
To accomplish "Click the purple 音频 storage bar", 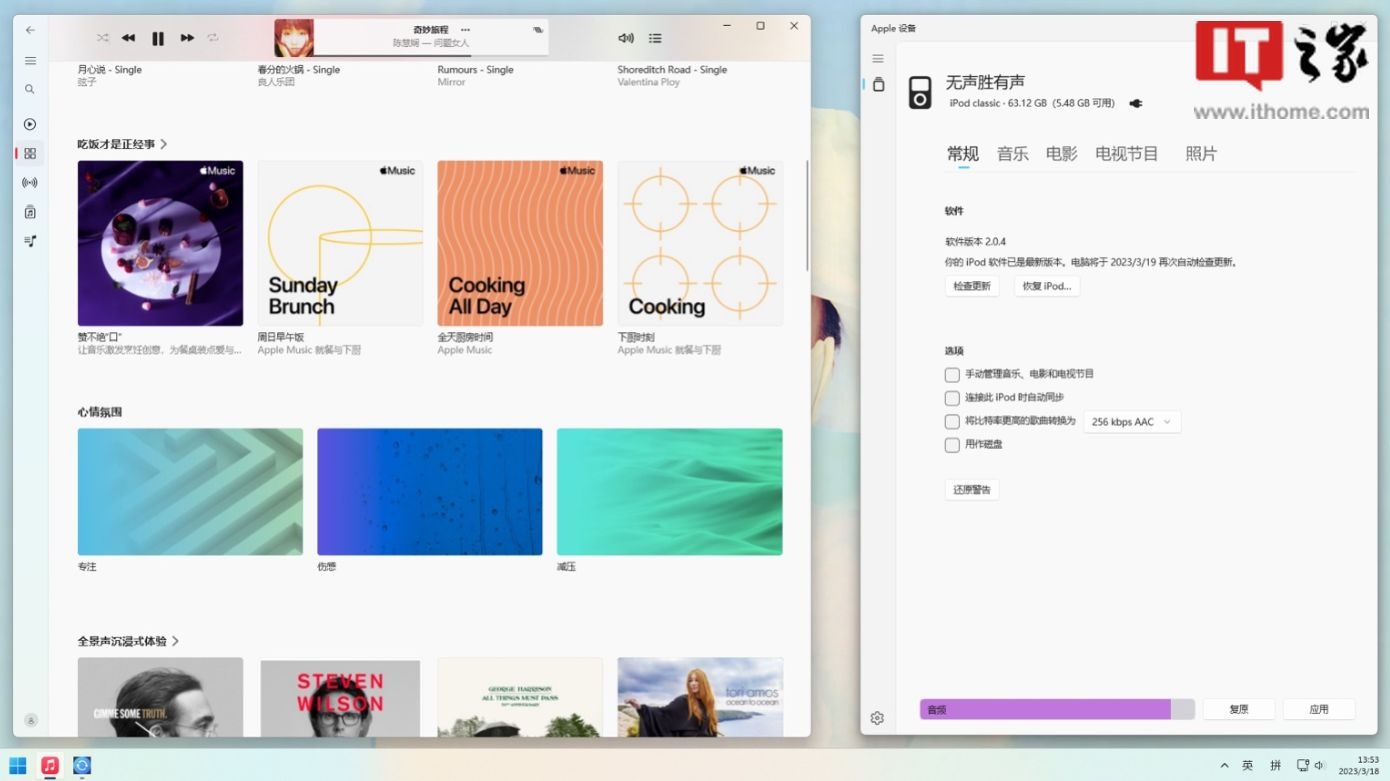I will click(x=1045, y=709).
